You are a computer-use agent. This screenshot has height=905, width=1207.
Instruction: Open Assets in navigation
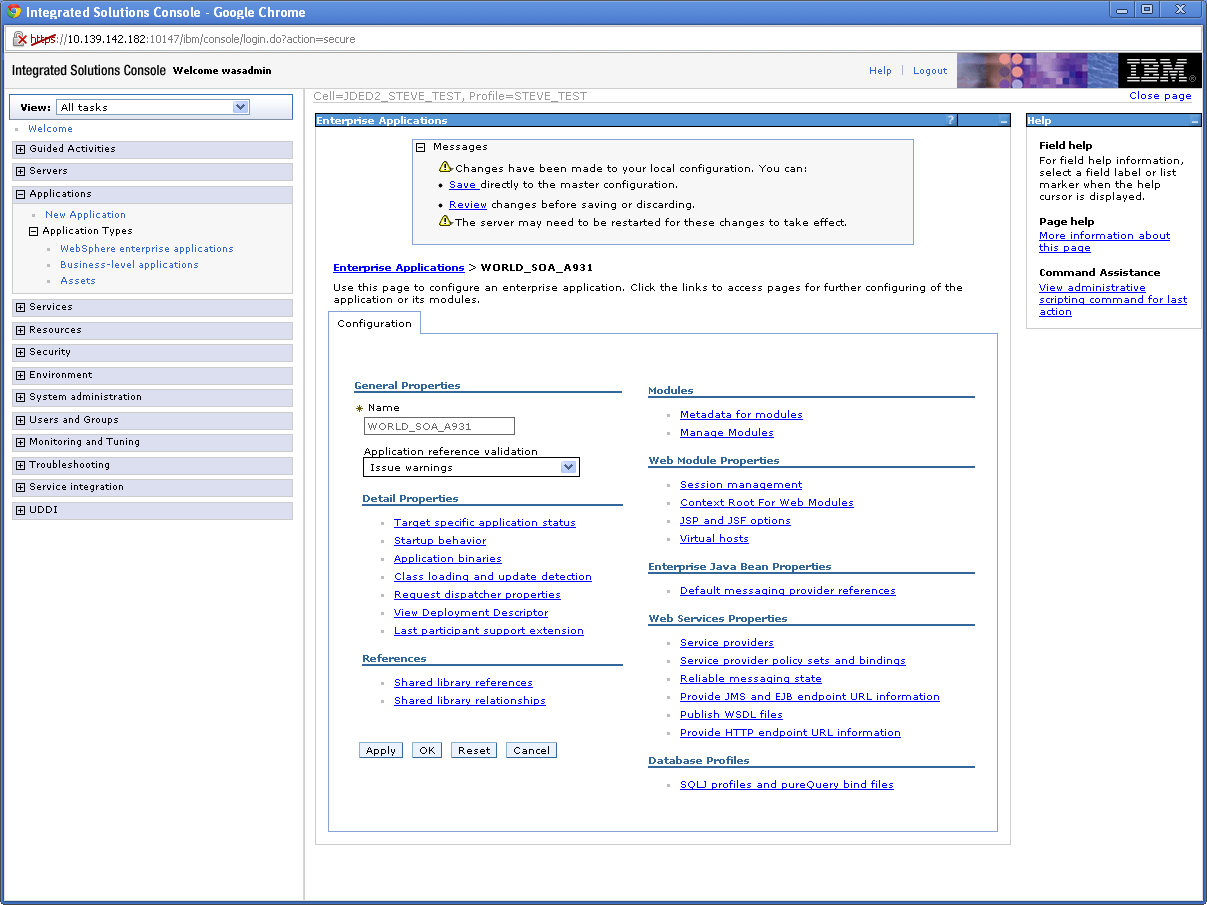78,281
